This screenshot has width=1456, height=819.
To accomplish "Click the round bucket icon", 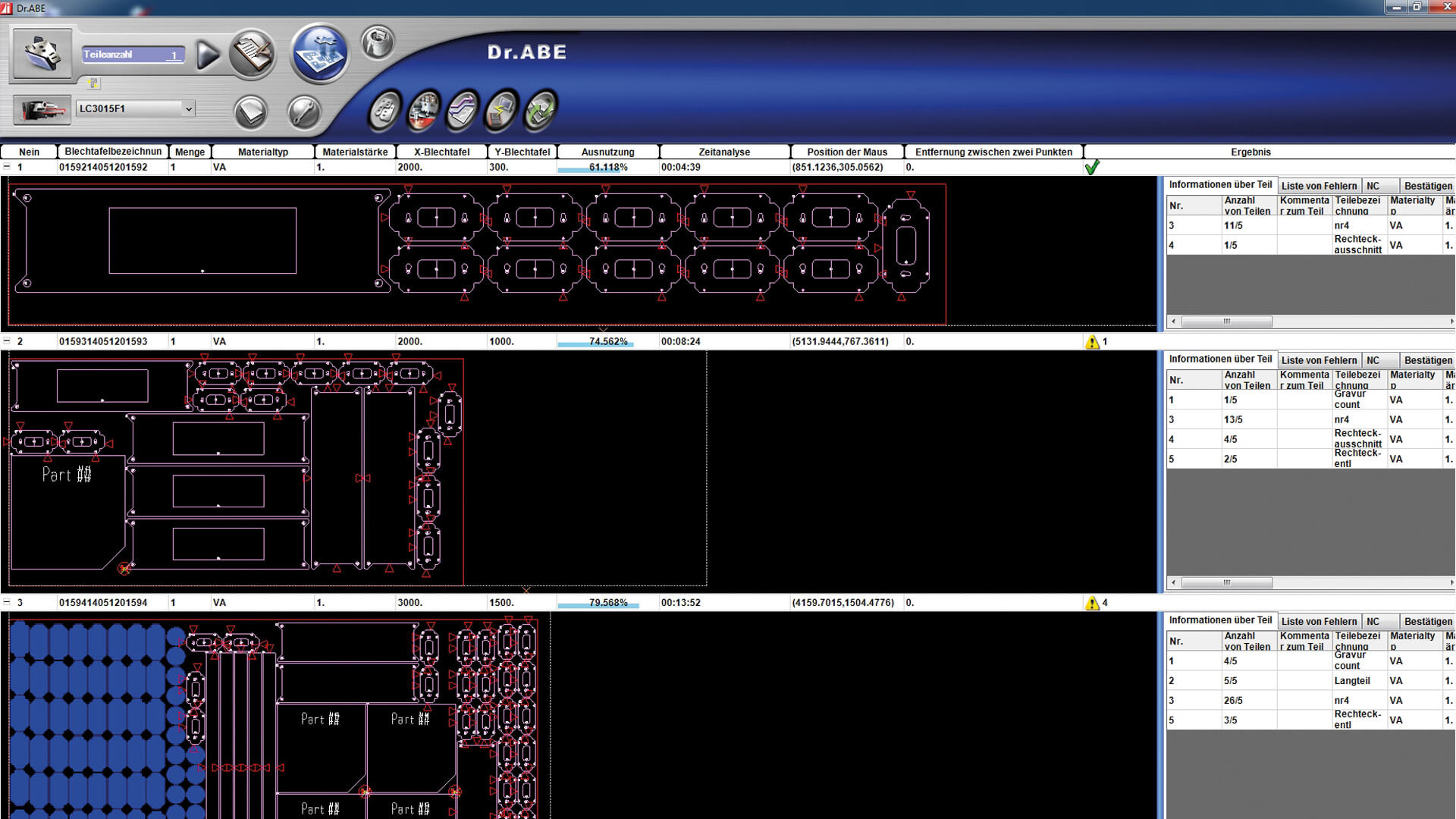I will [x=377, y=43].
